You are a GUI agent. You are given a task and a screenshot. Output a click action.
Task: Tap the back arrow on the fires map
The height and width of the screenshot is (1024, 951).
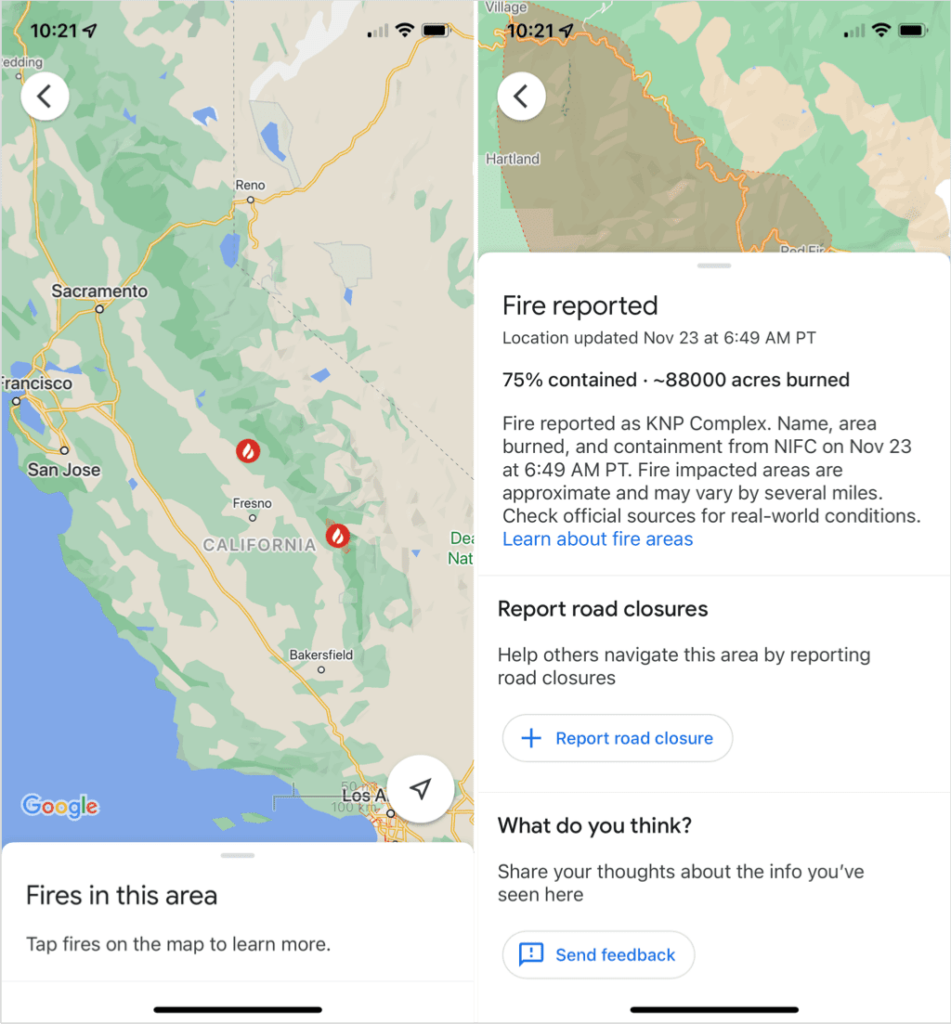[x=44, y=96]
